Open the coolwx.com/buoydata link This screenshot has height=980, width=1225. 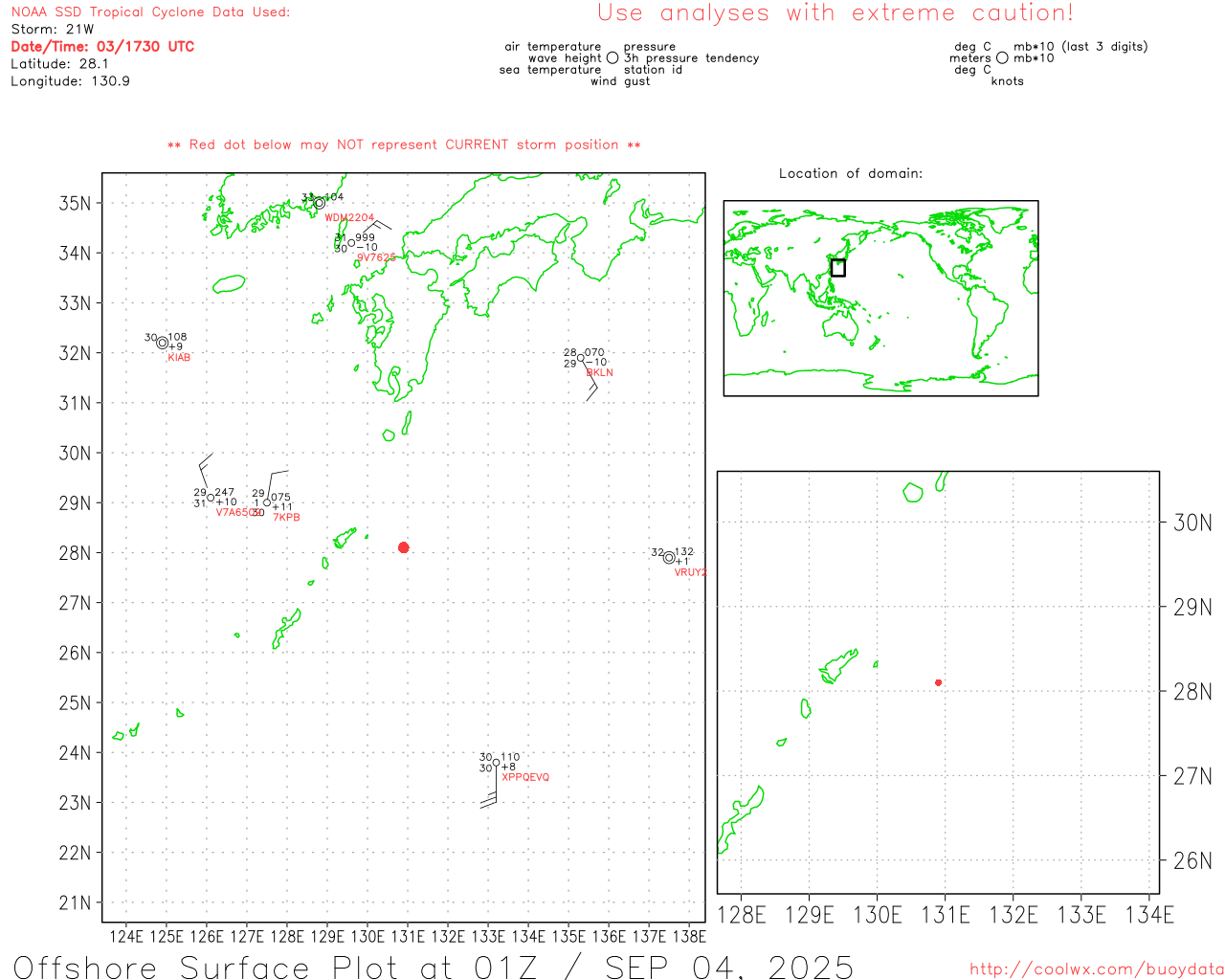click(x=1097, y=969)
